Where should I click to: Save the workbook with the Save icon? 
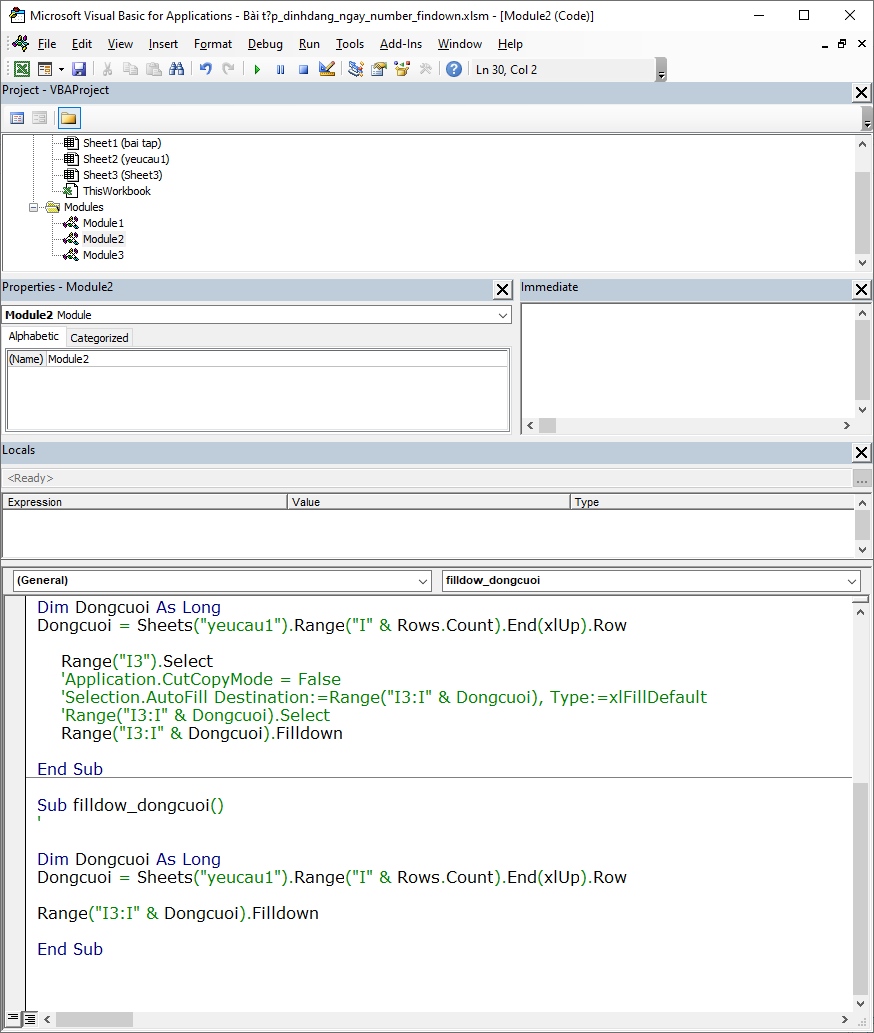79,69
